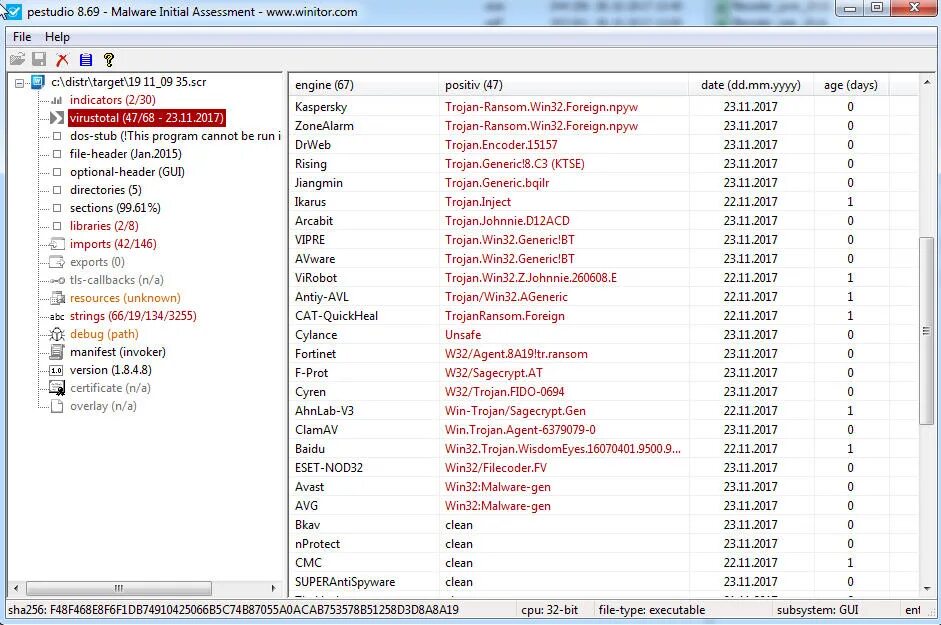Click the arrow icon beside virustotal node
Image resolution: width=941 pixels, height=625 pixels.
pyautogui.click(x=57, y=118)
